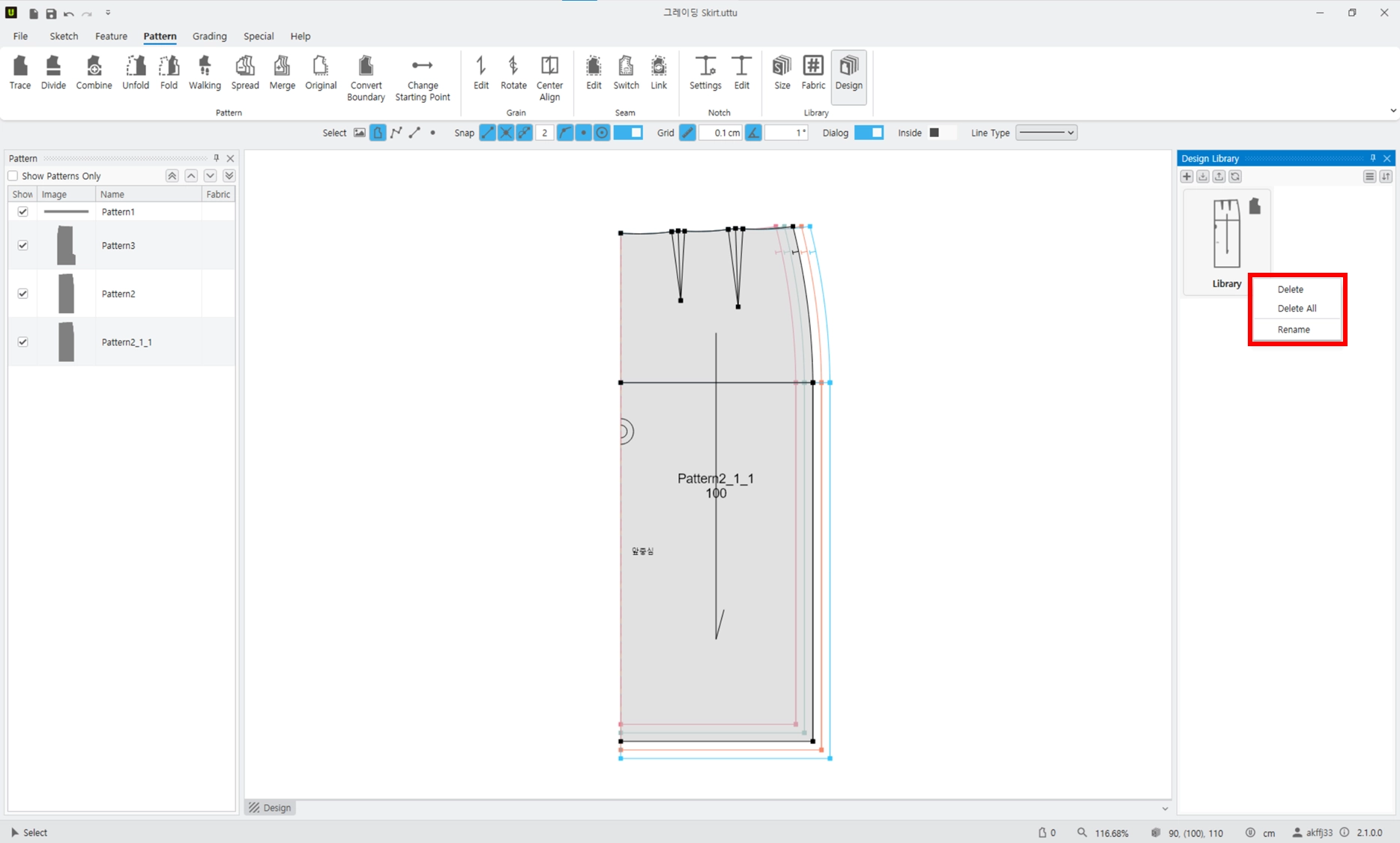Open the Seam Switch tool
This screenshot has height=843, width=1400.
626,73
